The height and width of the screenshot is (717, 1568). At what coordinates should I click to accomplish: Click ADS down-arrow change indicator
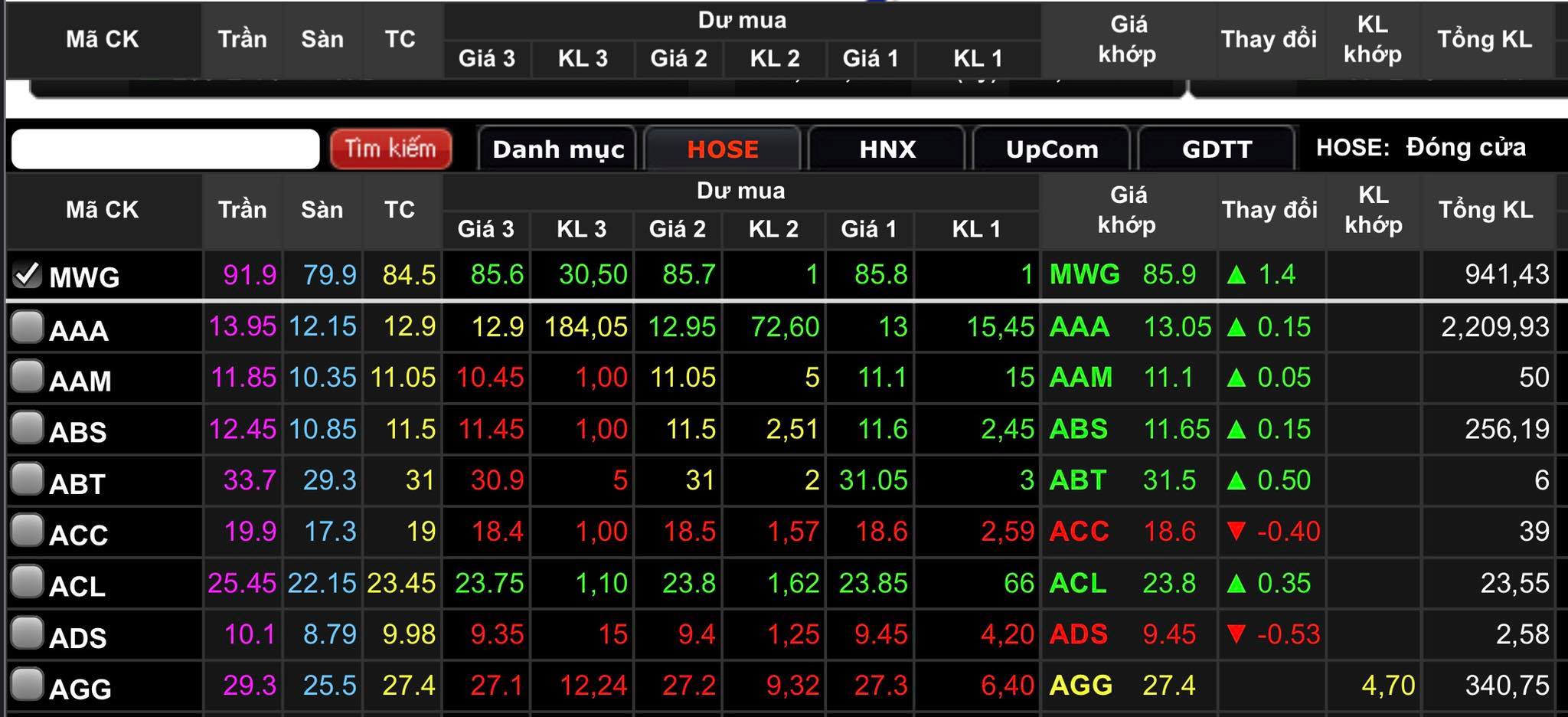[1236, 634]
